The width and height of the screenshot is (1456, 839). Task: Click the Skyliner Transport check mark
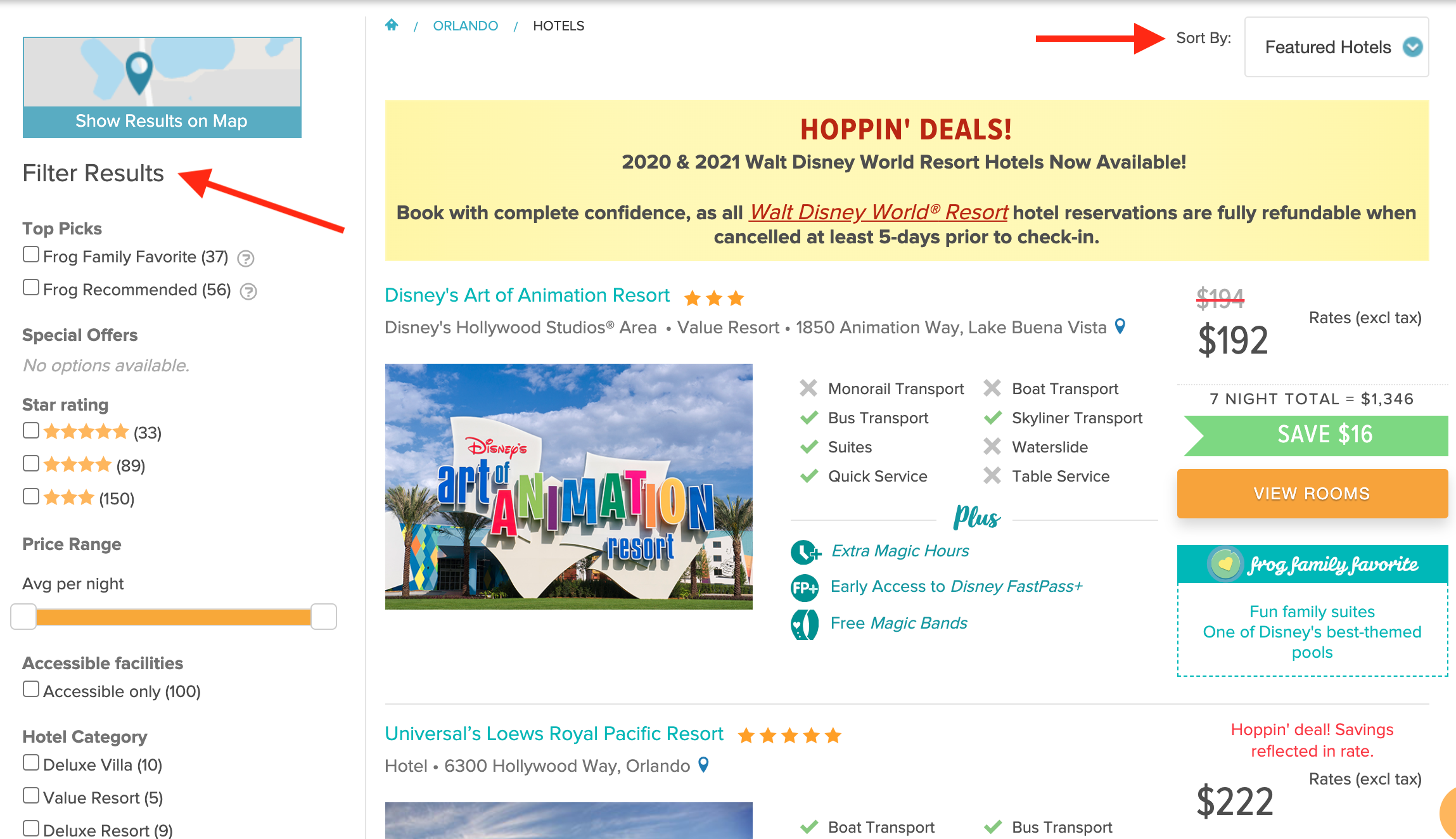click(x=993, y=418)
